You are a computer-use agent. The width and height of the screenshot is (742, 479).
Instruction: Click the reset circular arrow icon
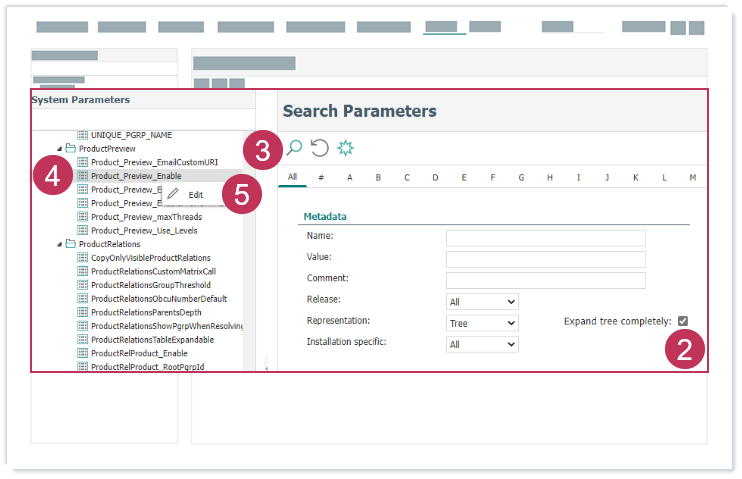[x=319, y=148]
